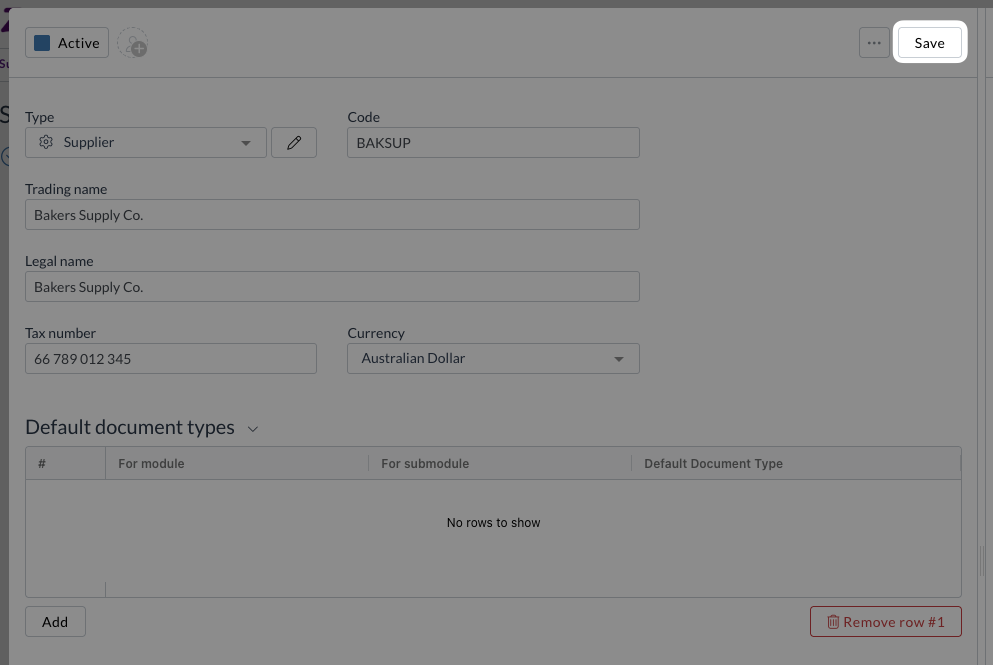Click the gear icon in the Type field

pyautogui.click(x=45, y=143)
